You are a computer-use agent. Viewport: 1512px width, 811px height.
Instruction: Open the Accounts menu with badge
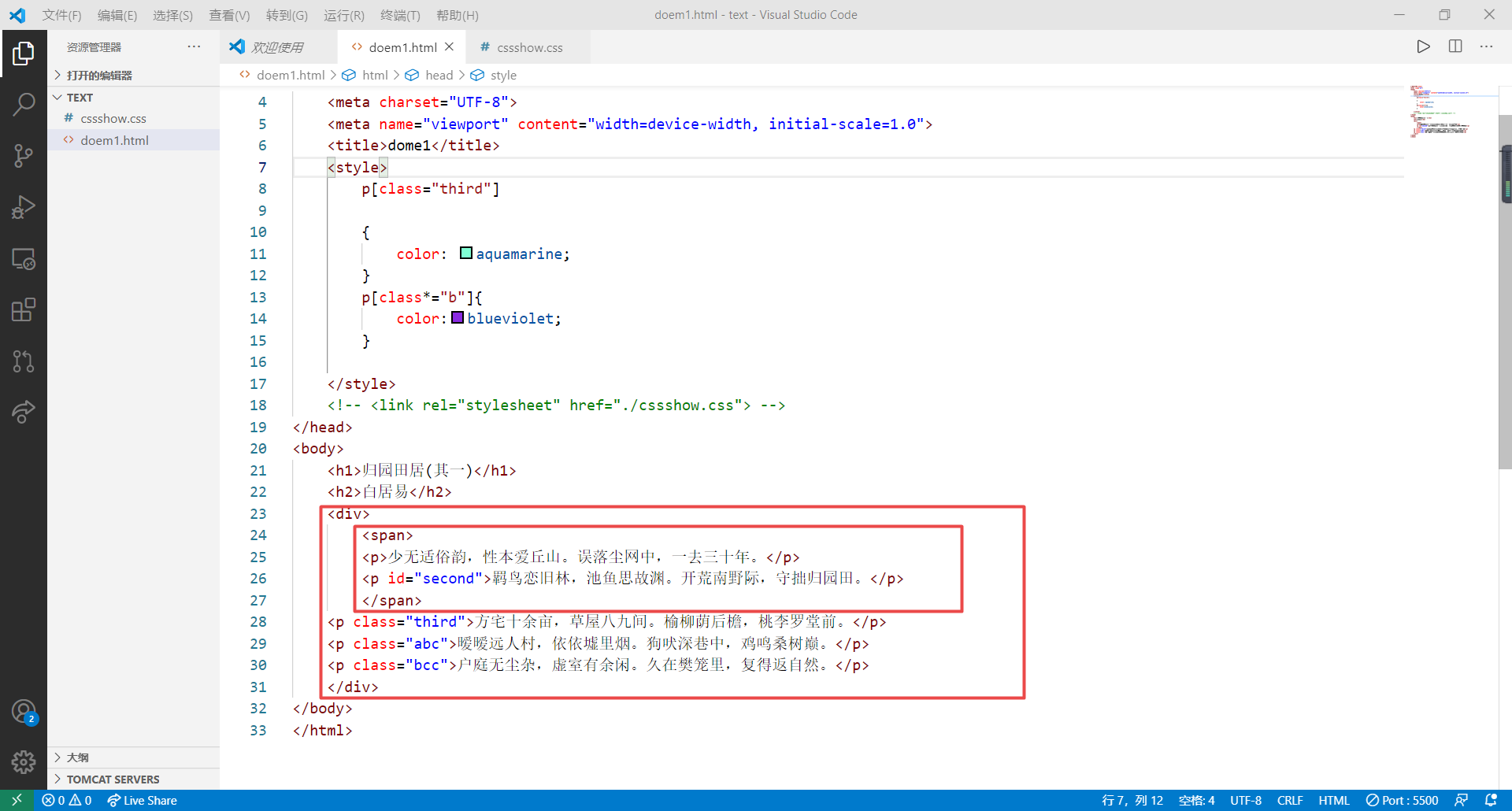coord(24,712)
